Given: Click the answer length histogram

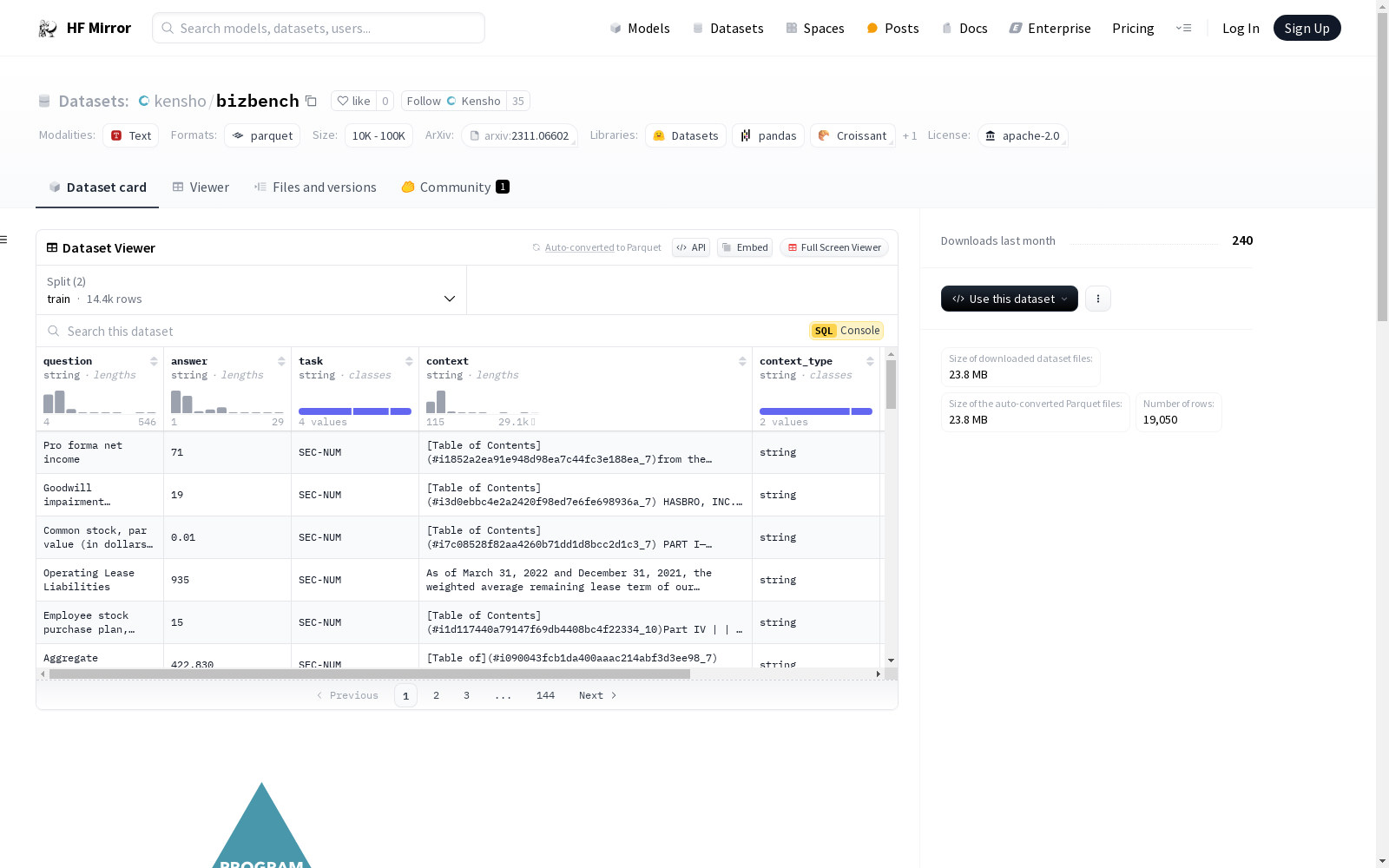Looking at the screenshot, I should click(x=227, y=402).
